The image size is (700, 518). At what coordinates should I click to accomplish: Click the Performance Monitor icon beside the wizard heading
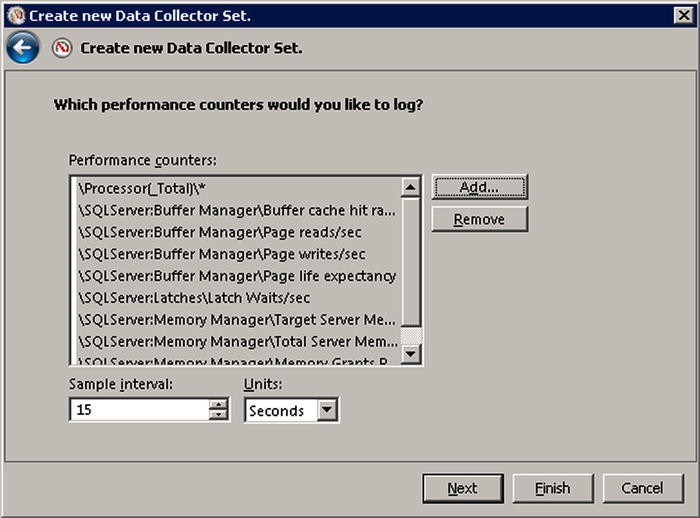62,48
